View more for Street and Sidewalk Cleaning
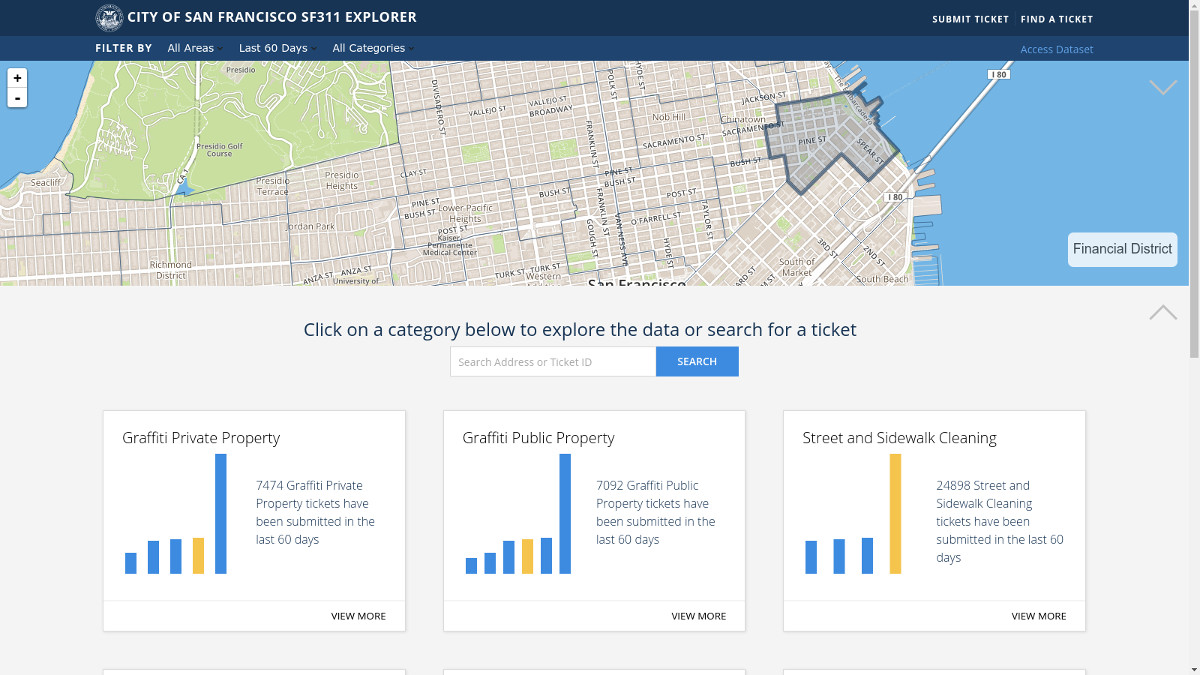 (1038, 616)
